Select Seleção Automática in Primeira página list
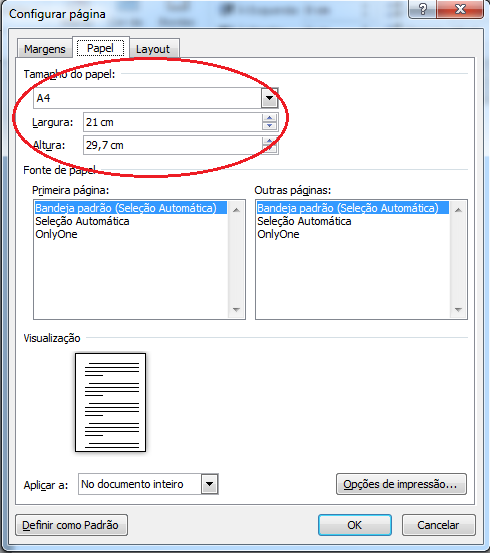The image size is (490, 553). (130, 221)
